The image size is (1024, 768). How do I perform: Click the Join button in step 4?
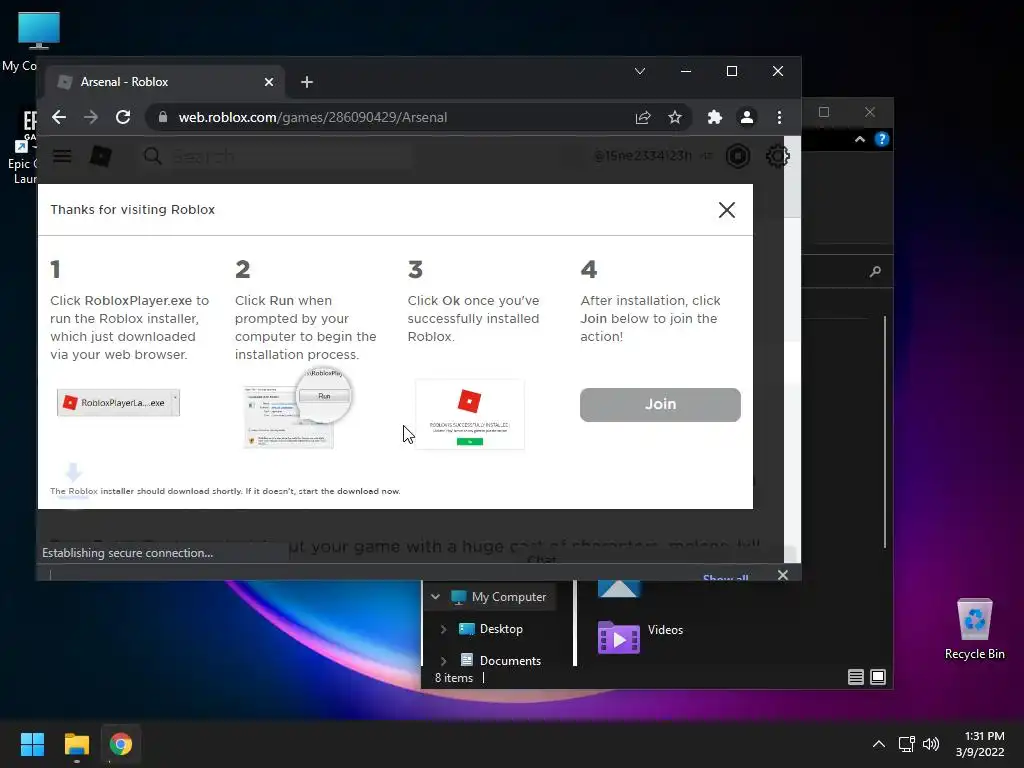point(660,405)
